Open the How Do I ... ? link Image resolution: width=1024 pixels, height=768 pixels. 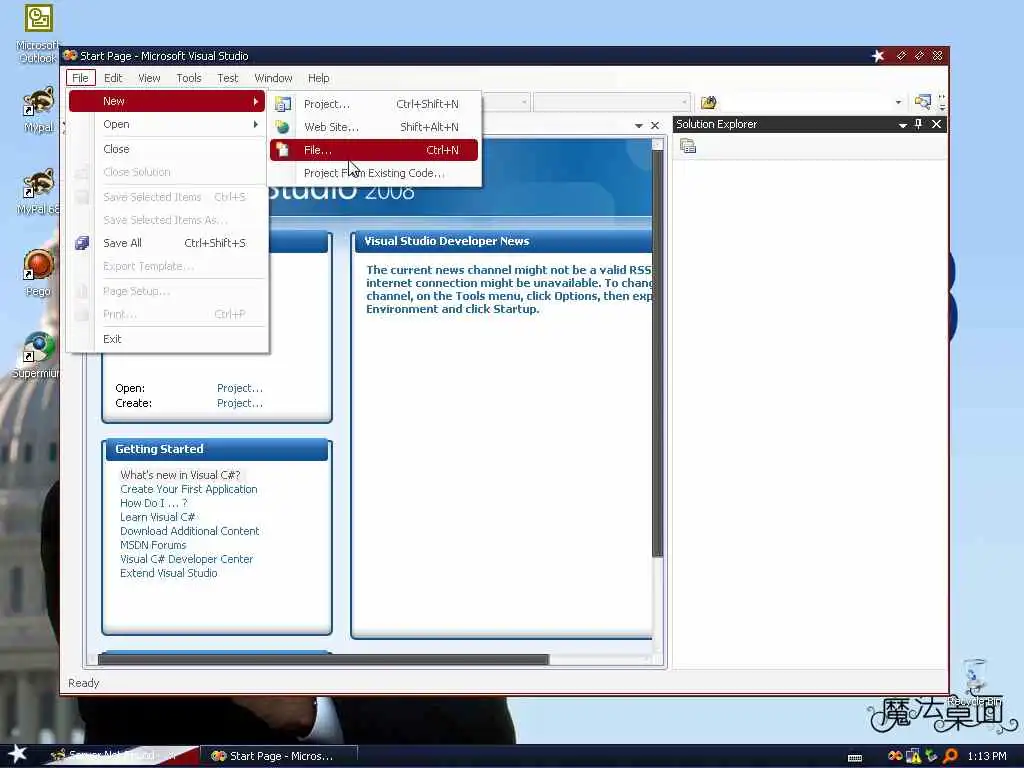point(153,503)
